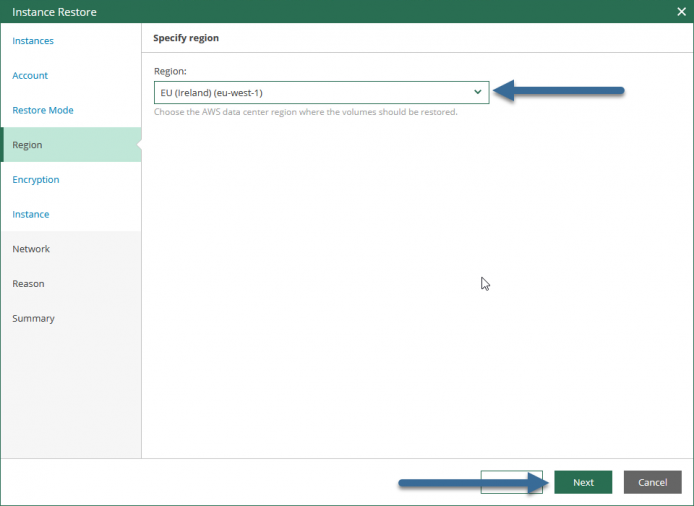Jump to the Encryption step

pos(36,180)
